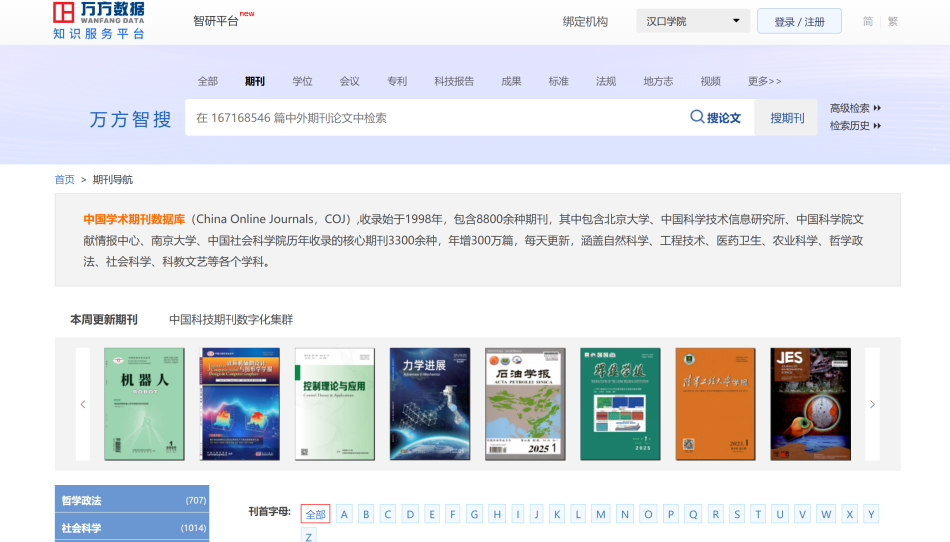Expand the 更多>> category menu
The height and width of the screenshot is (542, 950).
tap(764, 81)
